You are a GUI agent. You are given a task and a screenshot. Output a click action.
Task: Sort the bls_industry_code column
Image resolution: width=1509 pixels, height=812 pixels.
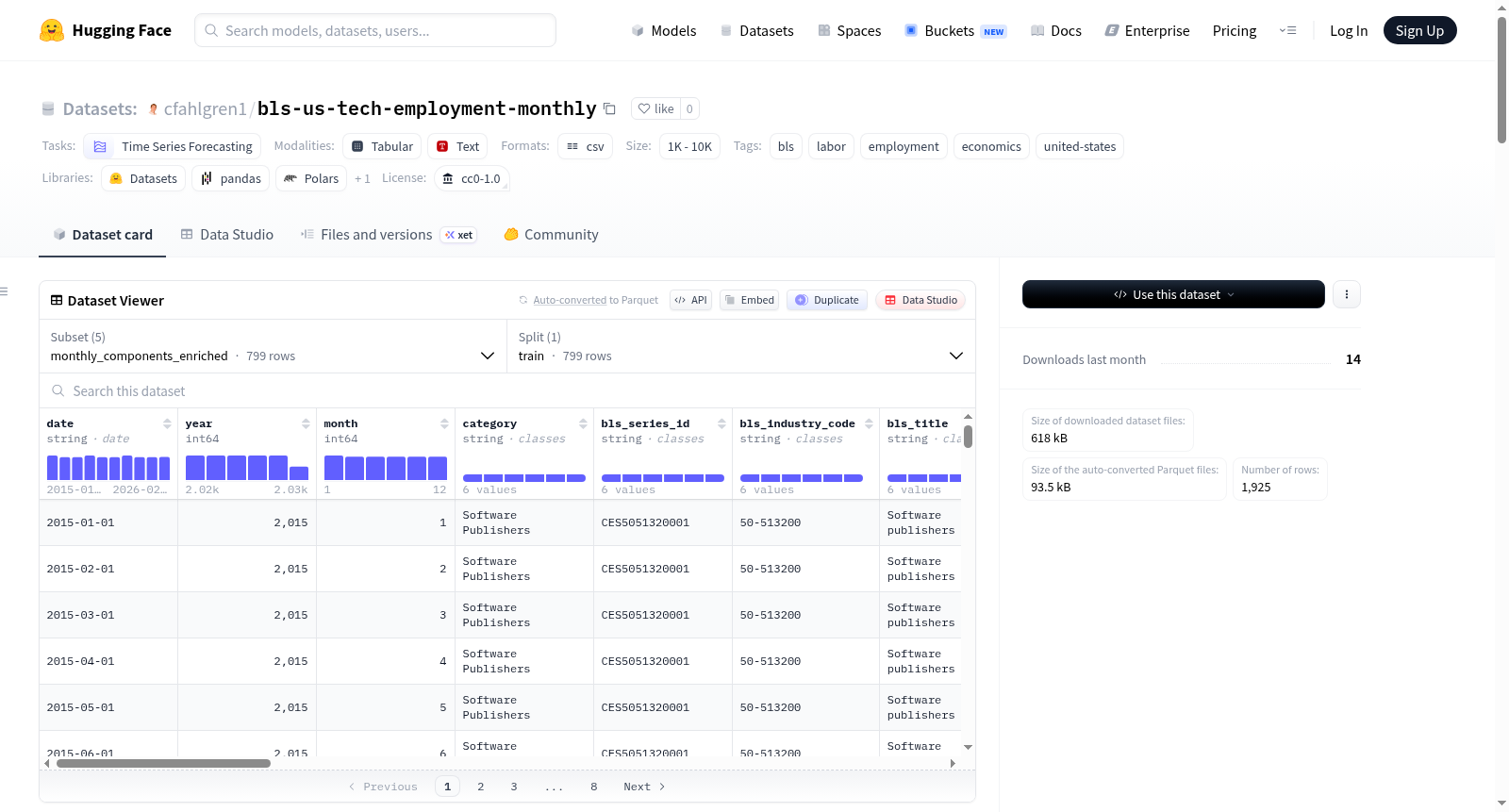click(869, 423)
